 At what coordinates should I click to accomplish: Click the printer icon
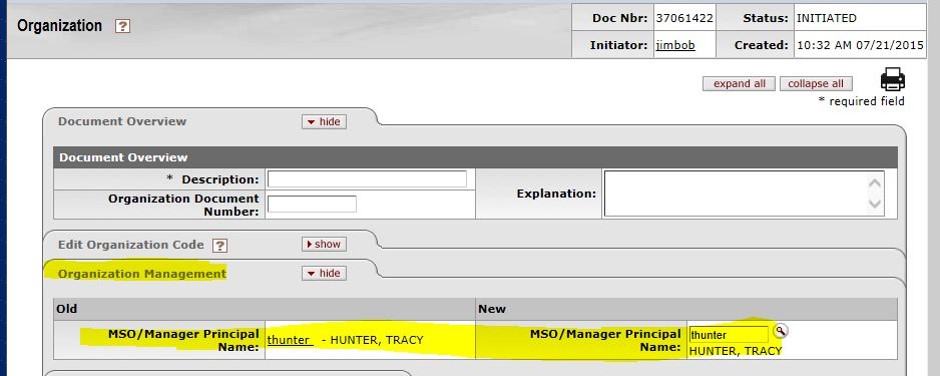(892, 79)
